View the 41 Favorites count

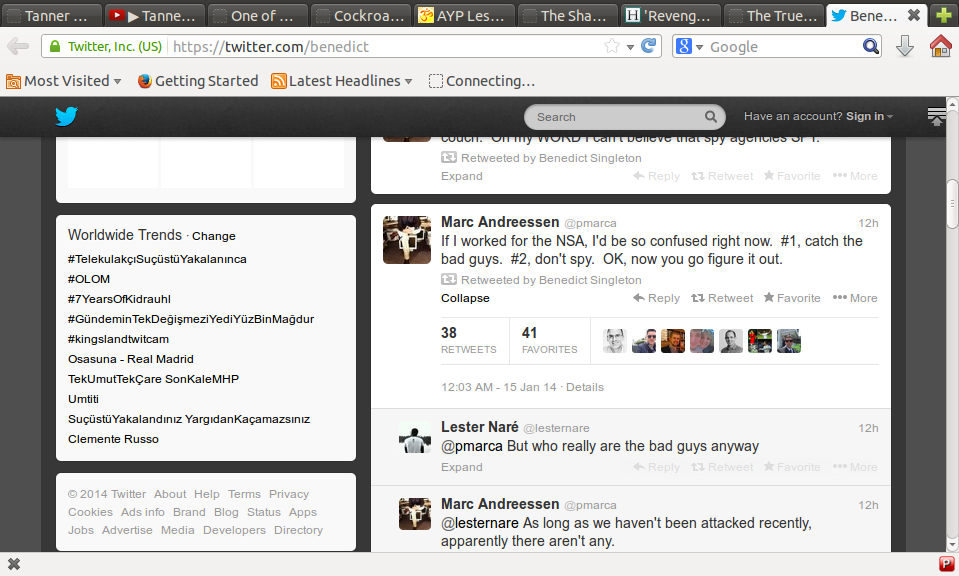pos(549,340)
